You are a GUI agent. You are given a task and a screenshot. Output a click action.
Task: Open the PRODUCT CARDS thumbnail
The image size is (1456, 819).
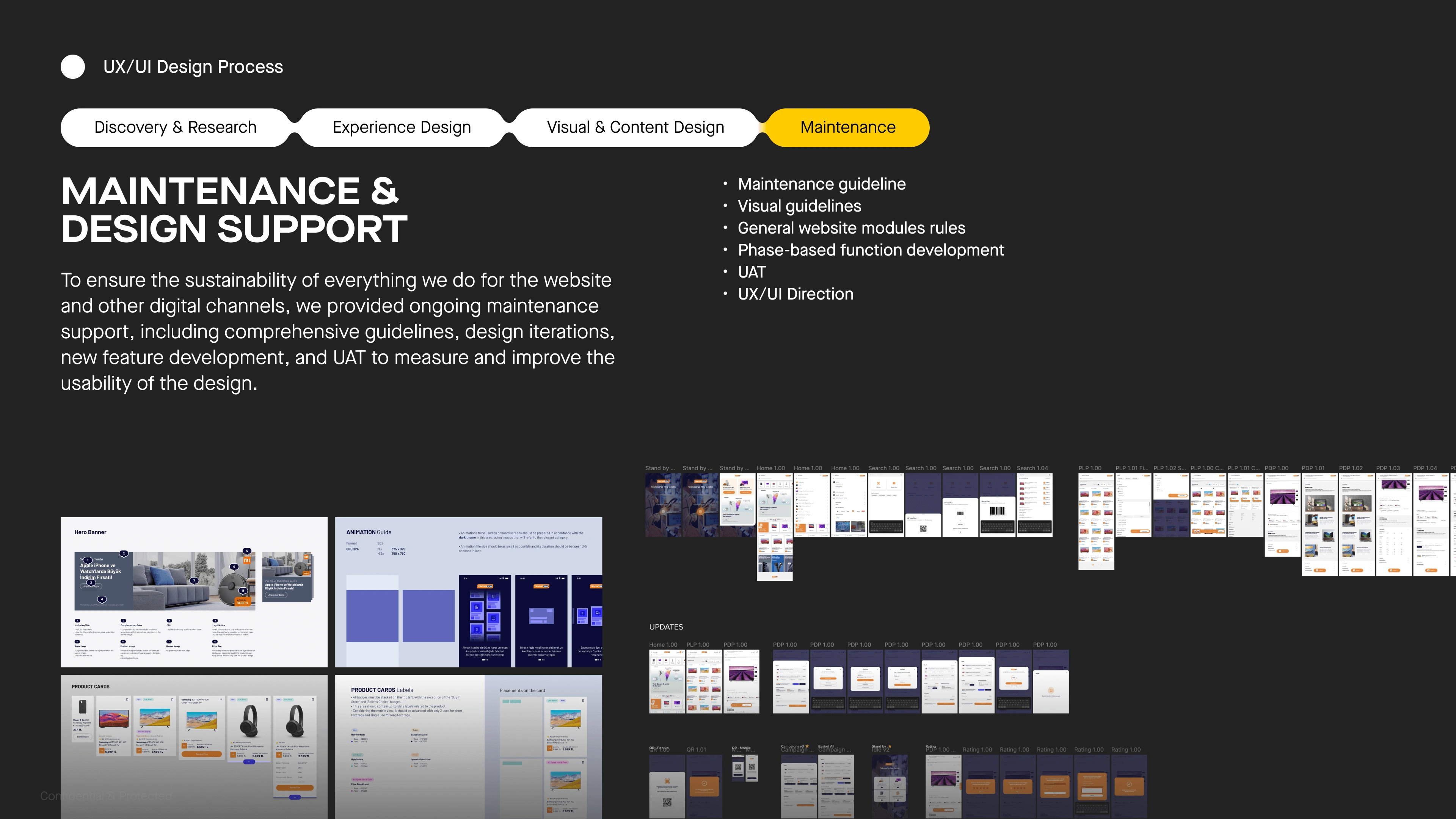194,746
